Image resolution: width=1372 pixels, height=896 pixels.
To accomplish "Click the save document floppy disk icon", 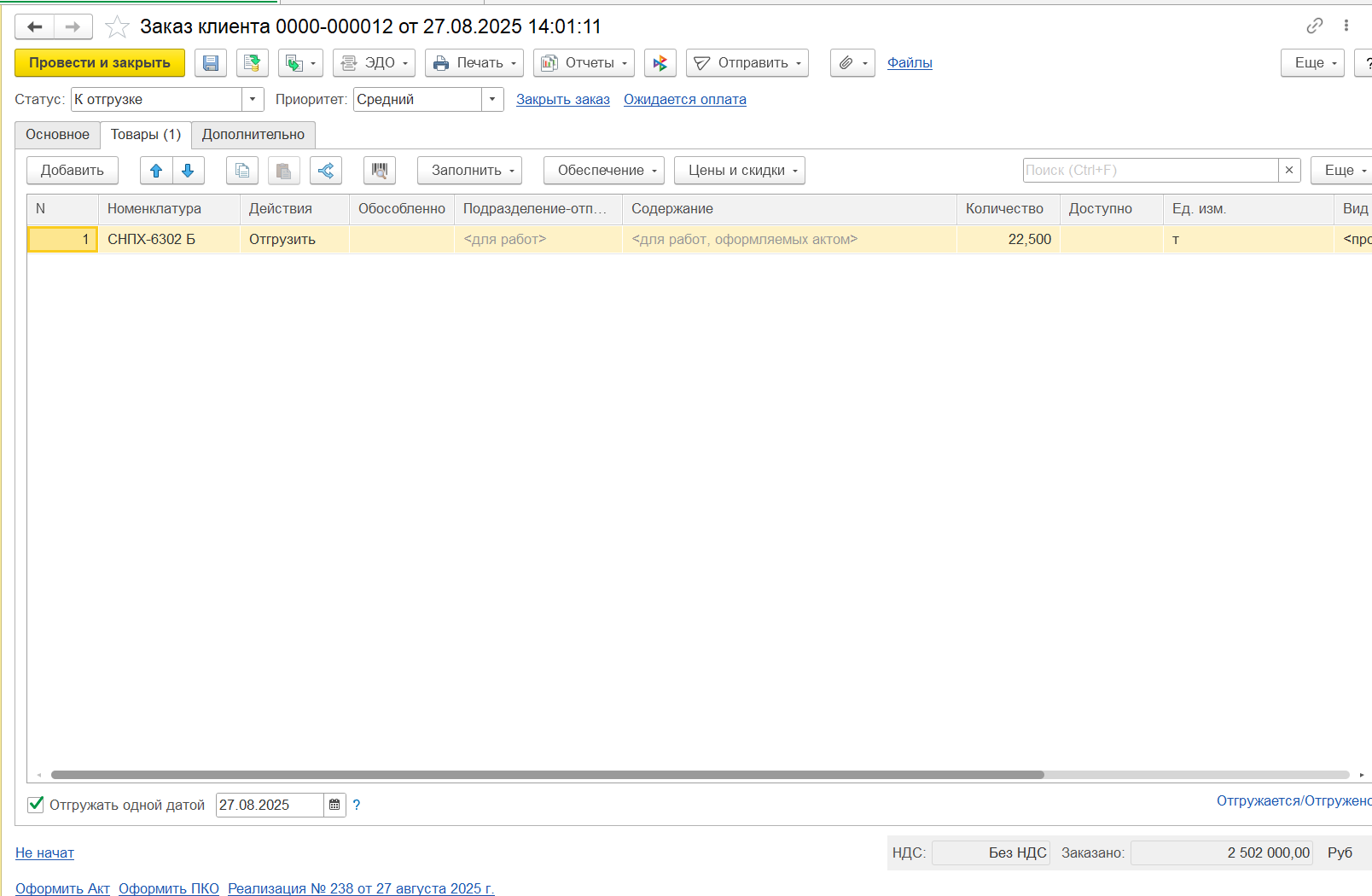I will [211, 63].
